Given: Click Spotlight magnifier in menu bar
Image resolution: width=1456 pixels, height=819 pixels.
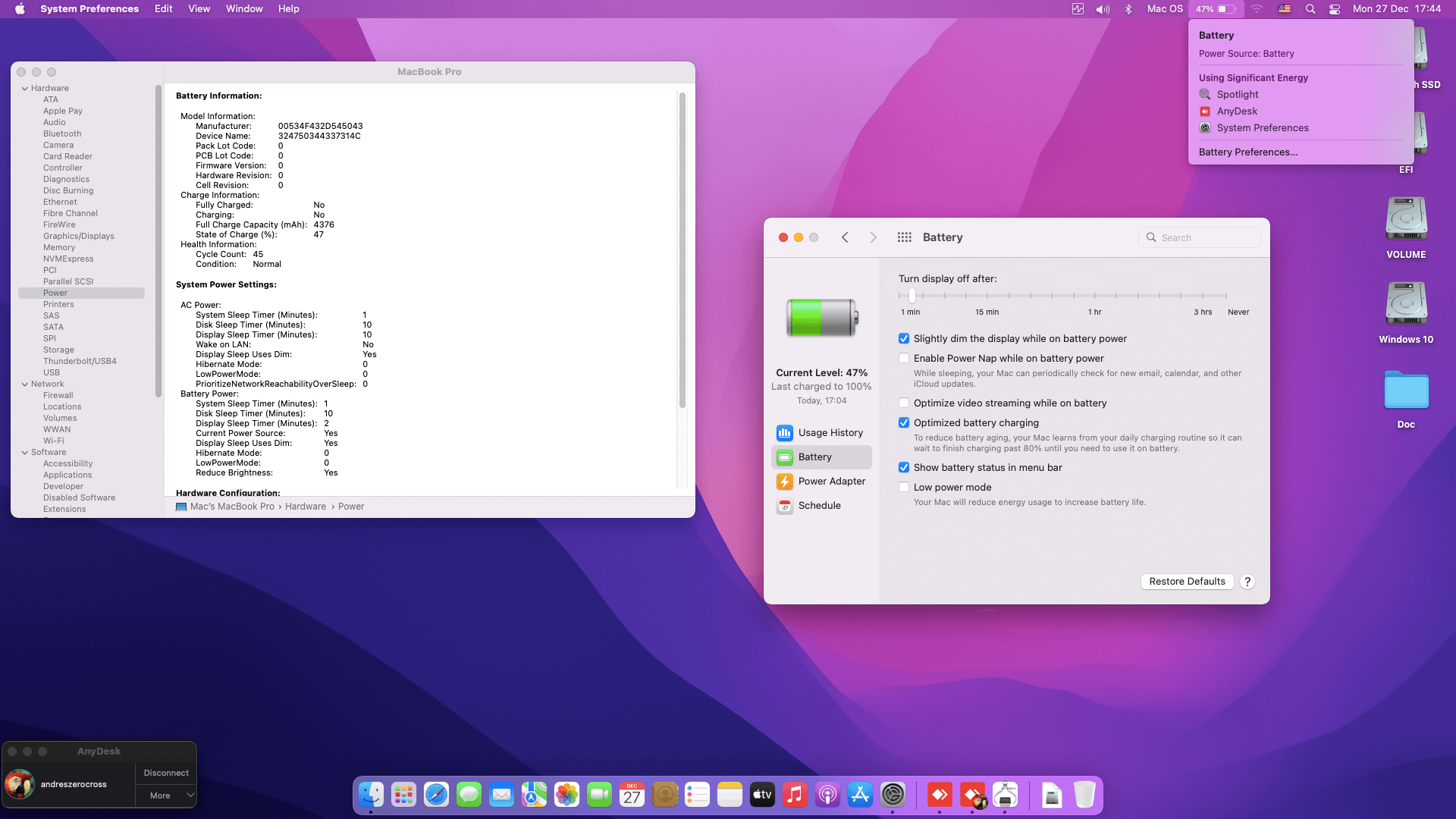Looking at the screenshot, I should point(1310,9).
